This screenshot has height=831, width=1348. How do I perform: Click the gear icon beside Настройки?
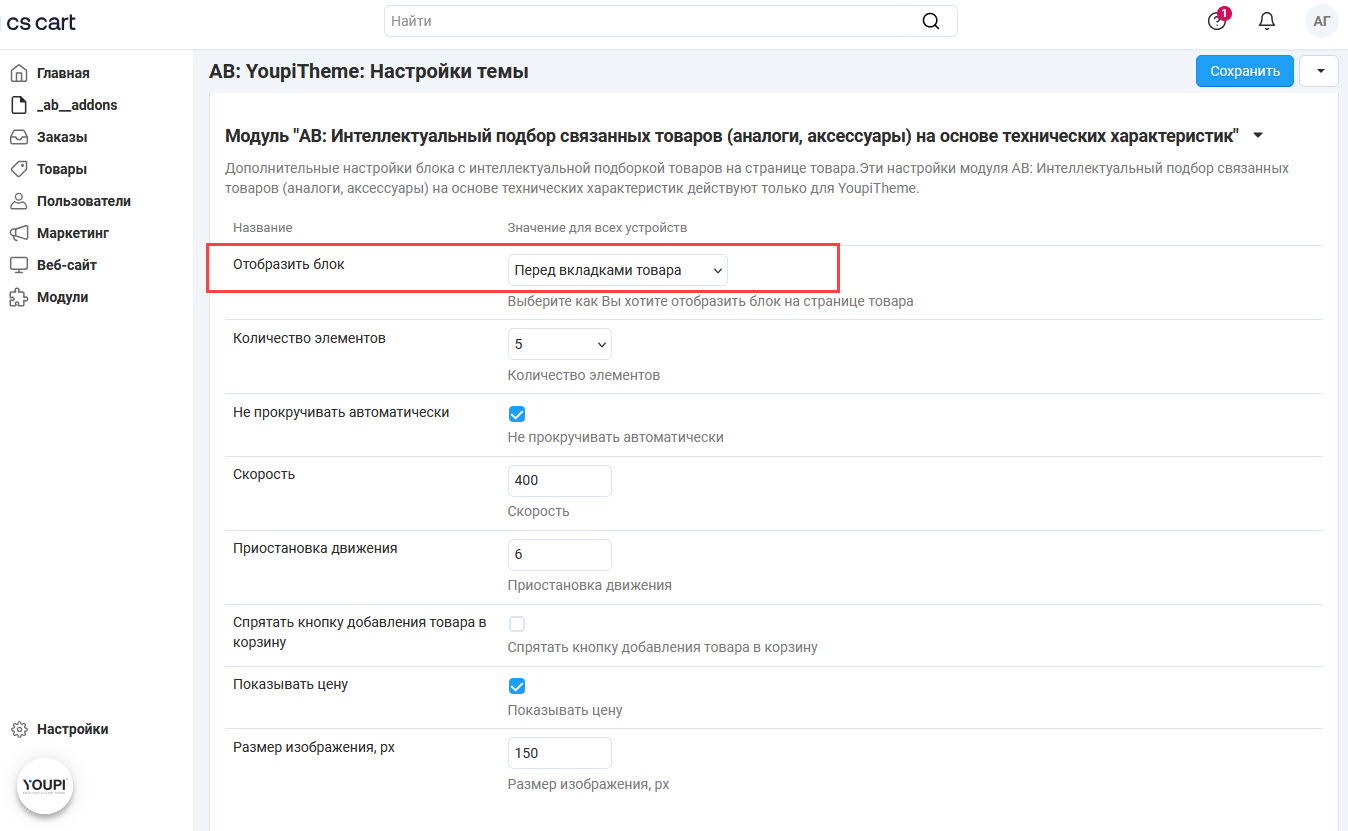tap(18, 729)
